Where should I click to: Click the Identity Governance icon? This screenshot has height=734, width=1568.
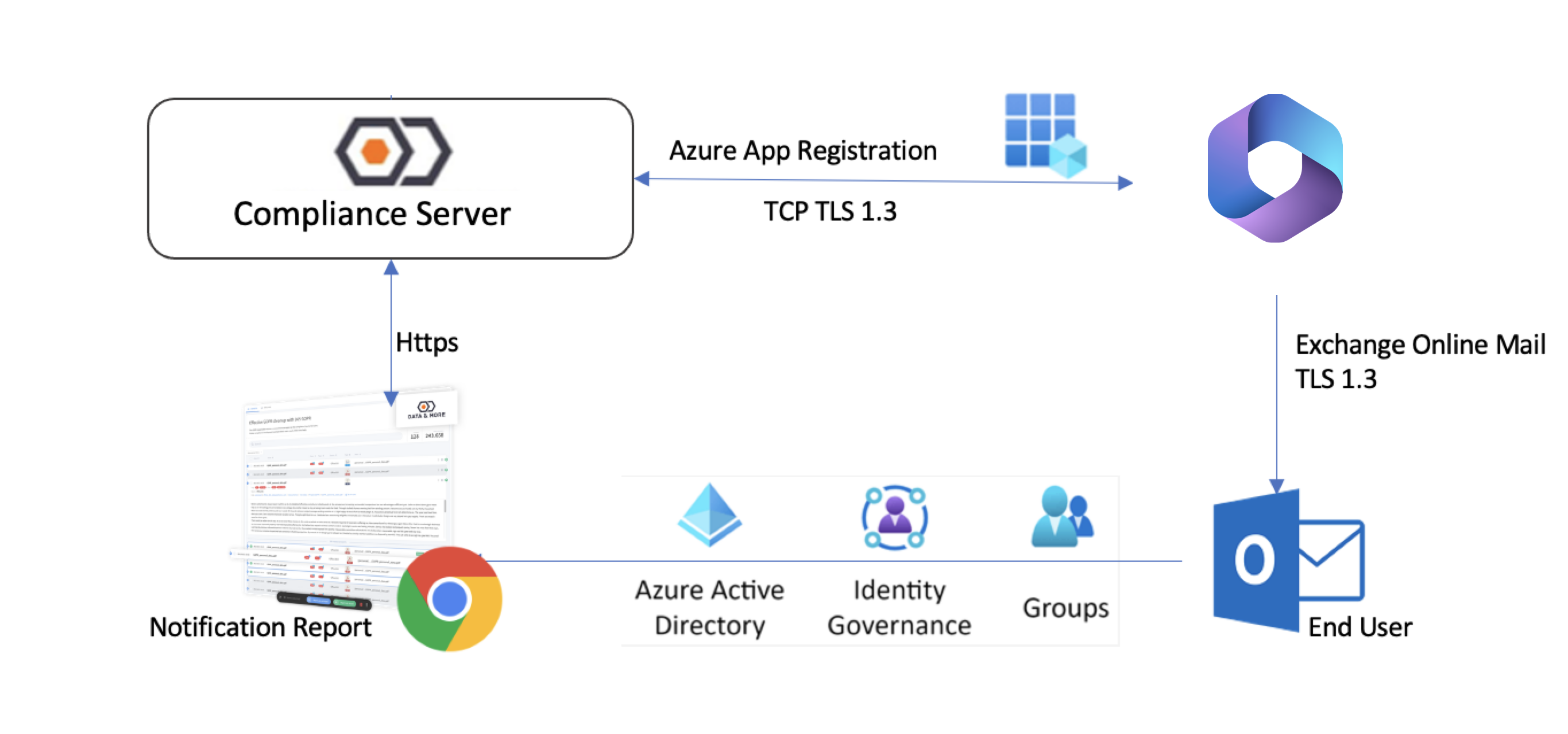[895, 517]
